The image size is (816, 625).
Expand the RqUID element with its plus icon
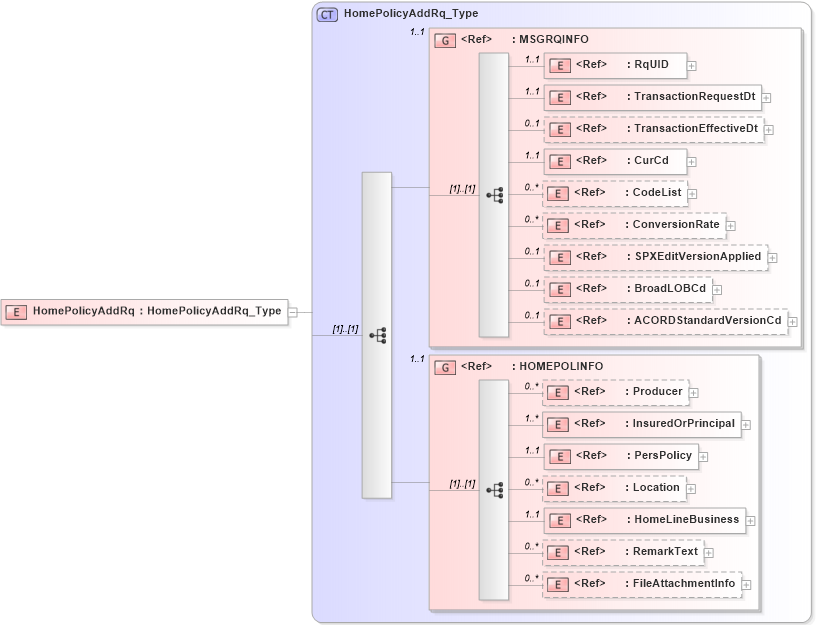pos(689,65)
